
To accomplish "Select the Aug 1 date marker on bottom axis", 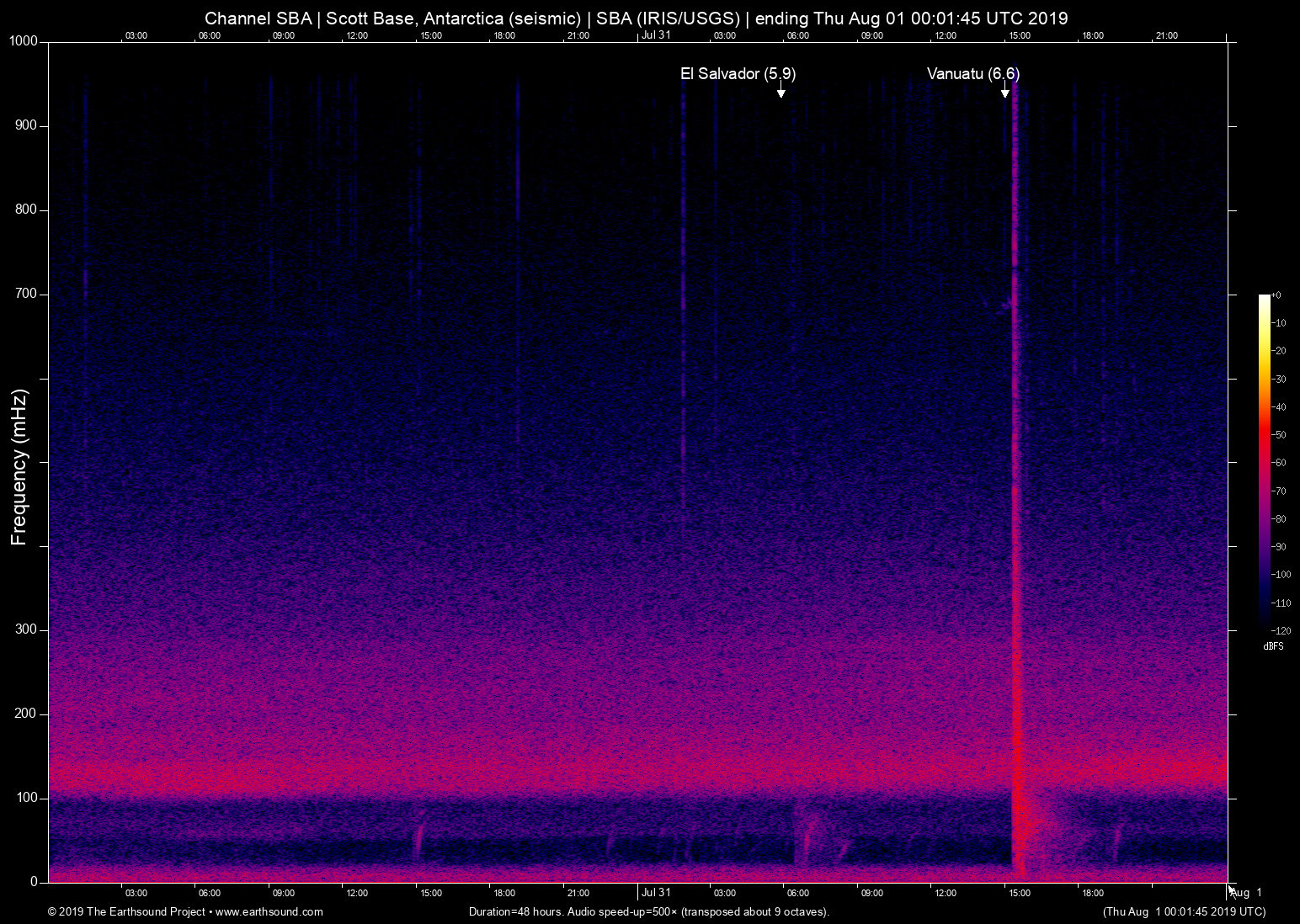I will point(1247,892).
